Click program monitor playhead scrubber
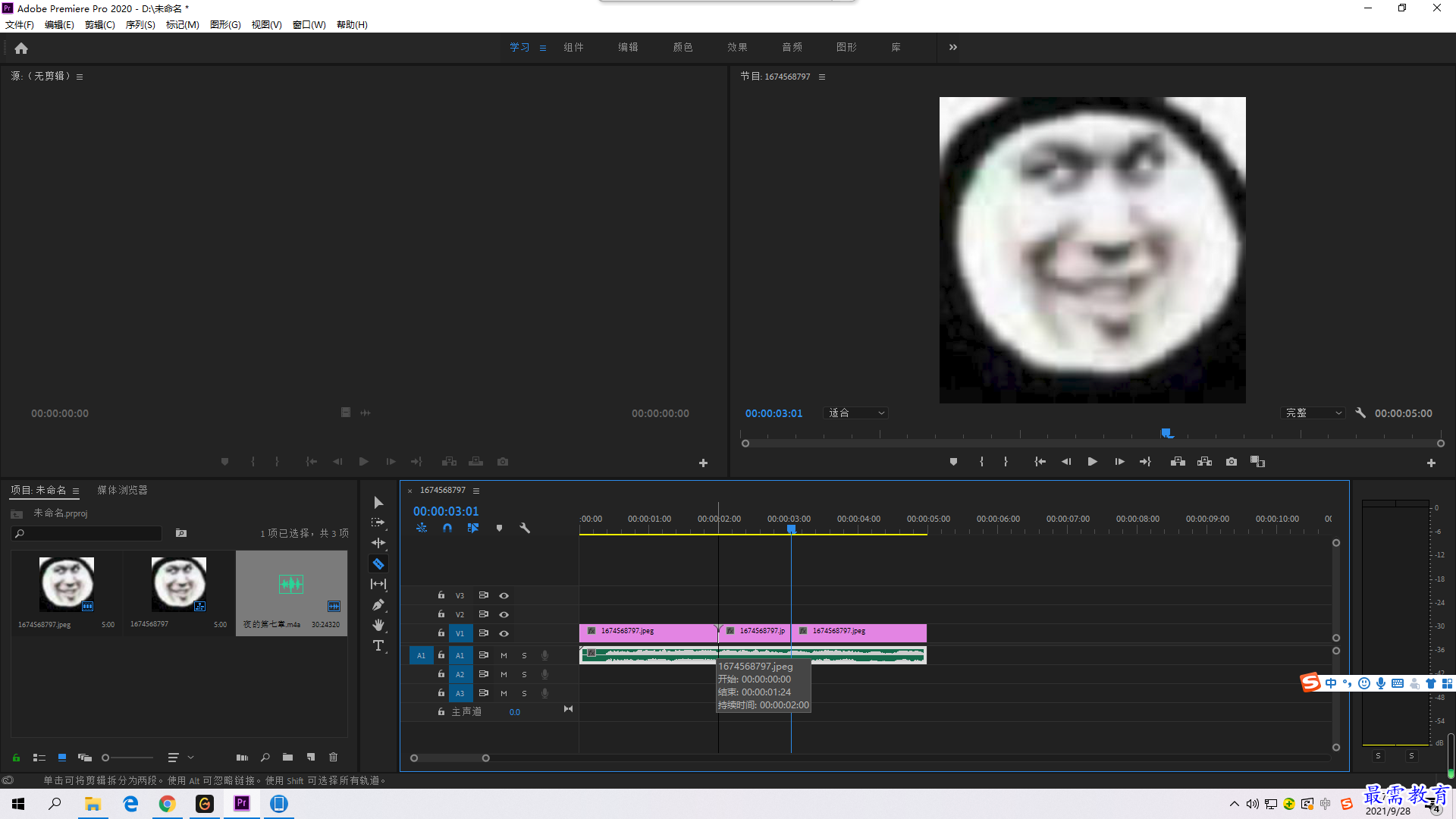Viewport: 1456px width, 819px height. (1167, 433)
